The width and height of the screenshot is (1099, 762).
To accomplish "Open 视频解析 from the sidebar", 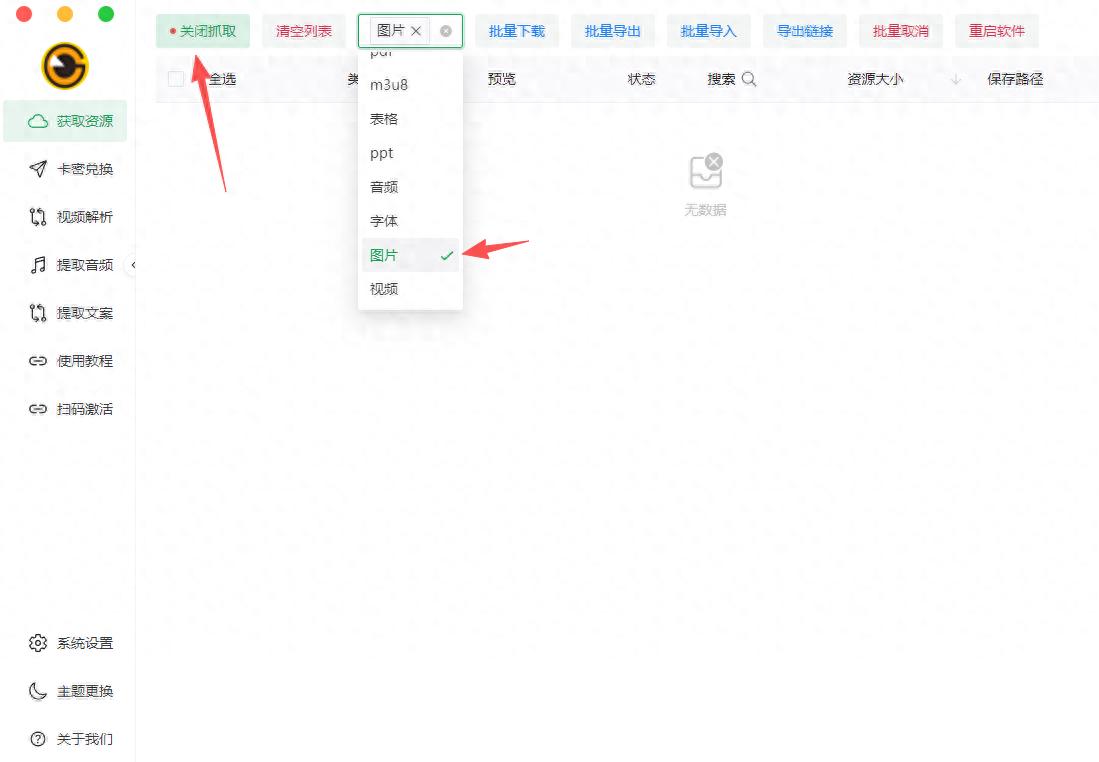I will click(84, 217).
